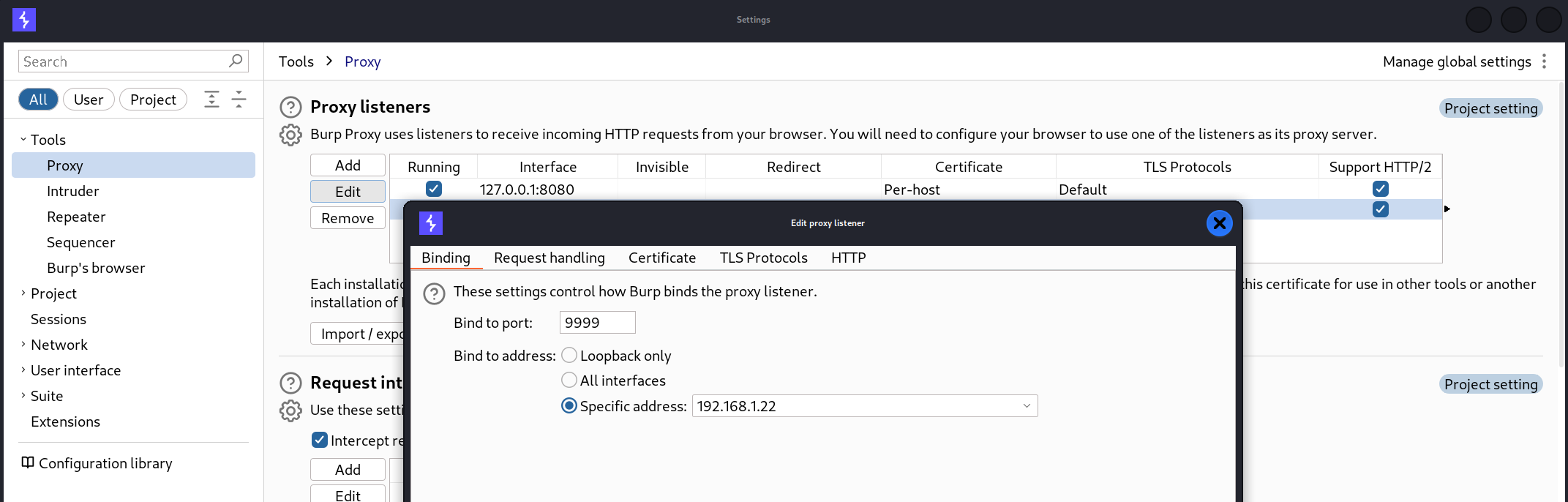1568x502 pixels.
Task: Click the Tools breadcrumb
Action: [296, 61]
